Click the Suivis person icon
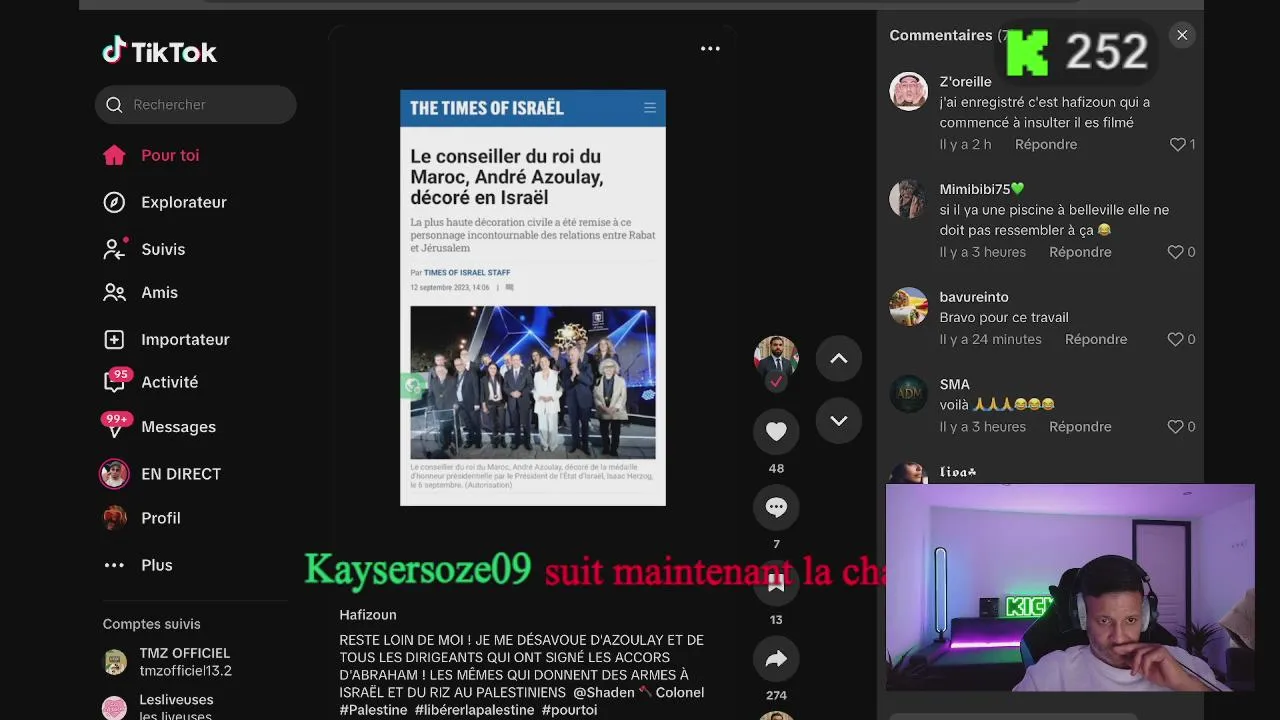 (114, 249)
